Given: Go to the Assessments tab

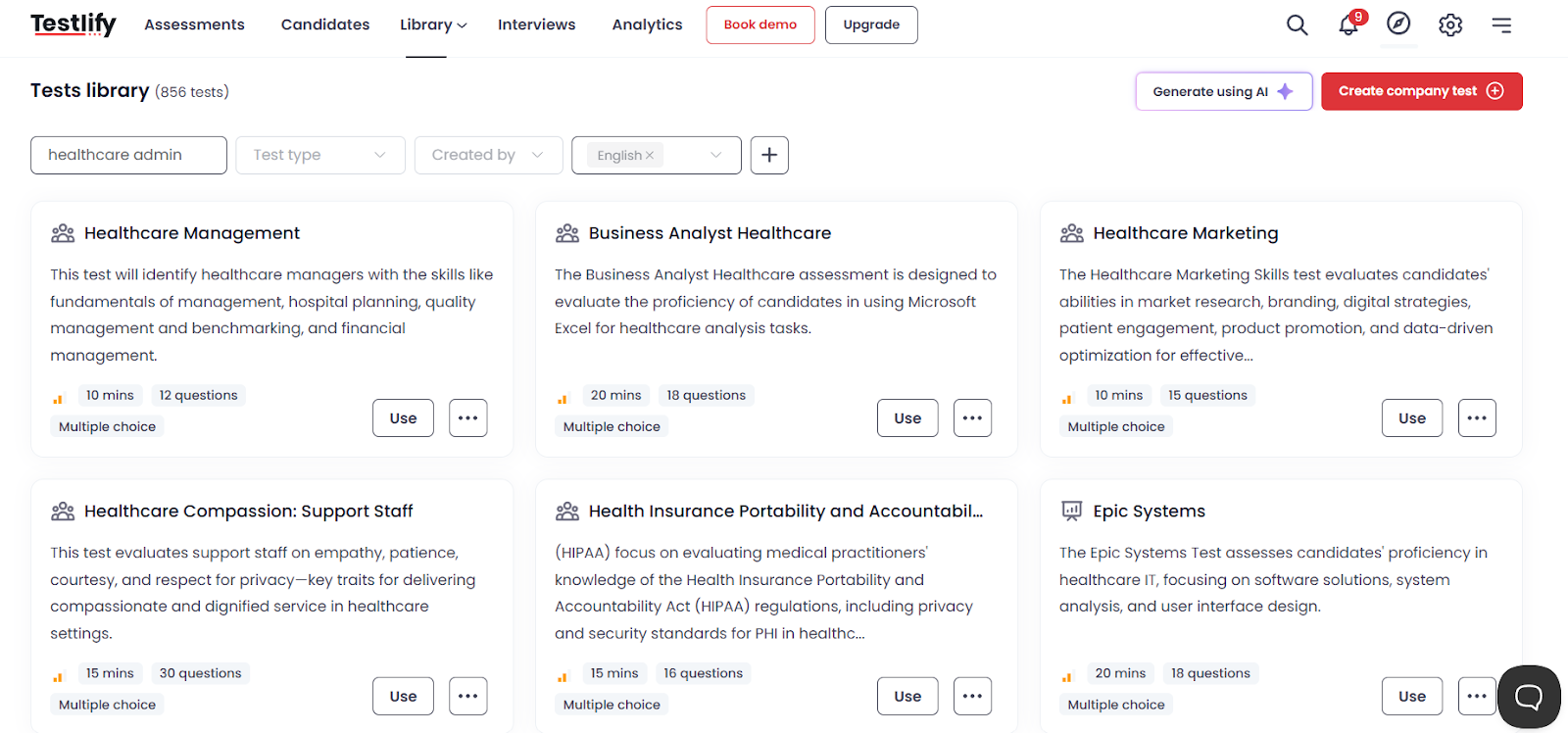Looking at the screenshot, I should click(195, 24).
